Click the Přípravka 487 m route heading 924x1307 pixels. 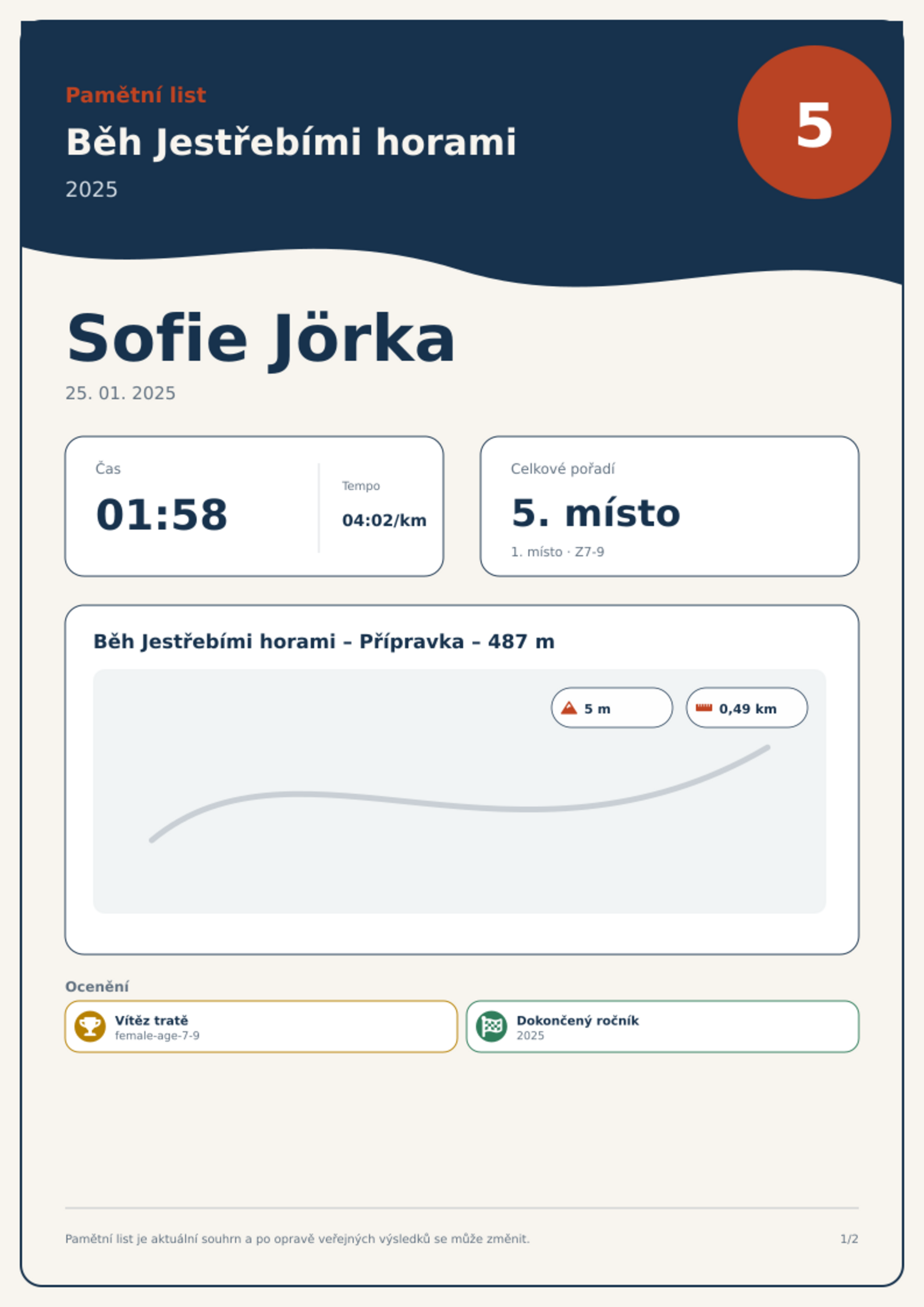(324, 642)
